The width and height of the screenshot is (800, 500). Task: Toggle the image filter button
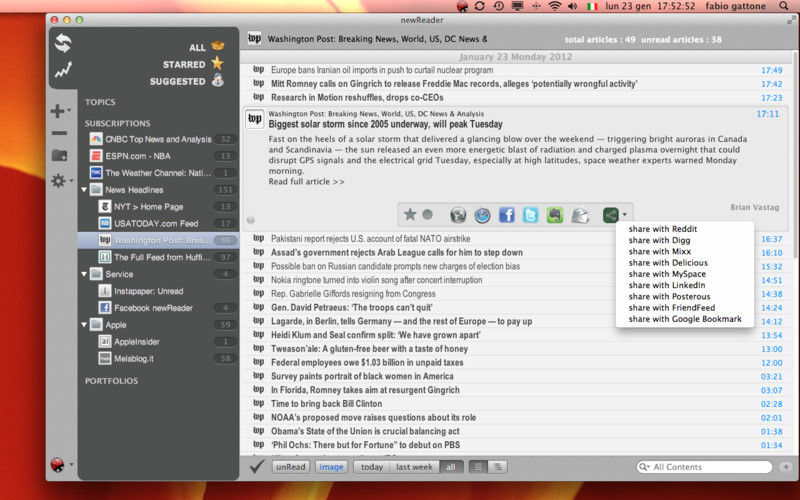331,467
